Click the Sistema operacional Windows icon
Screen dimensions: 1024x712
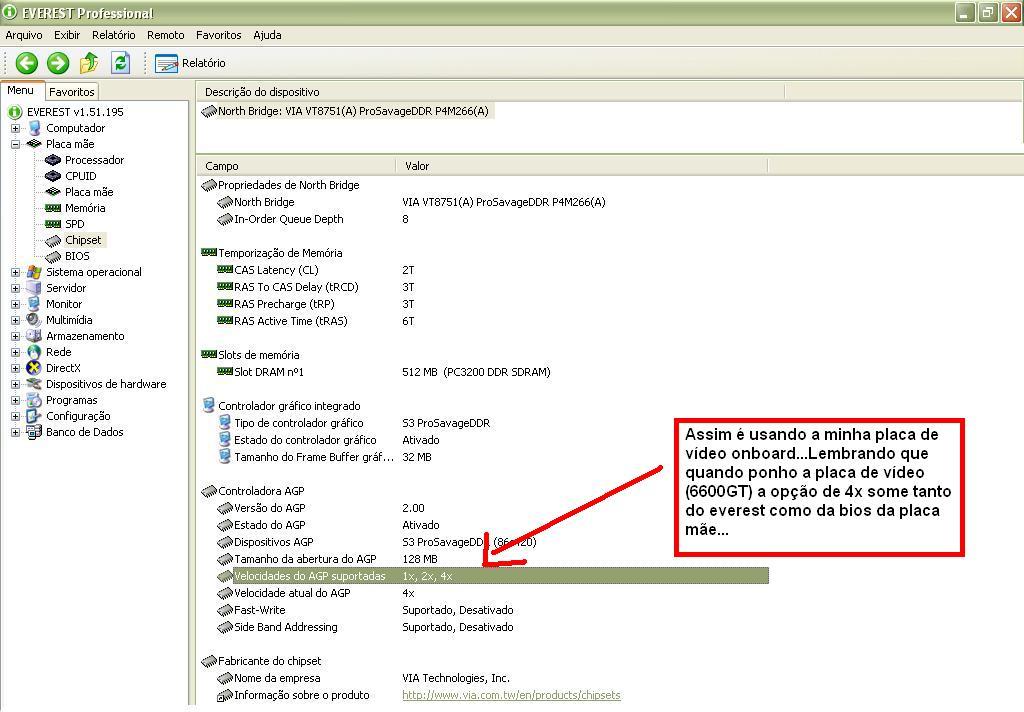click(x=34, y=272)
